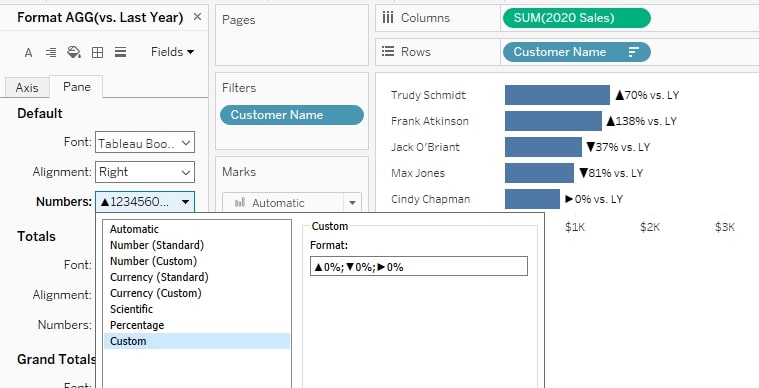Click the SUM(2020 Sales) pill on Columns
Screen dimensions: 759x388
(577, 18)
